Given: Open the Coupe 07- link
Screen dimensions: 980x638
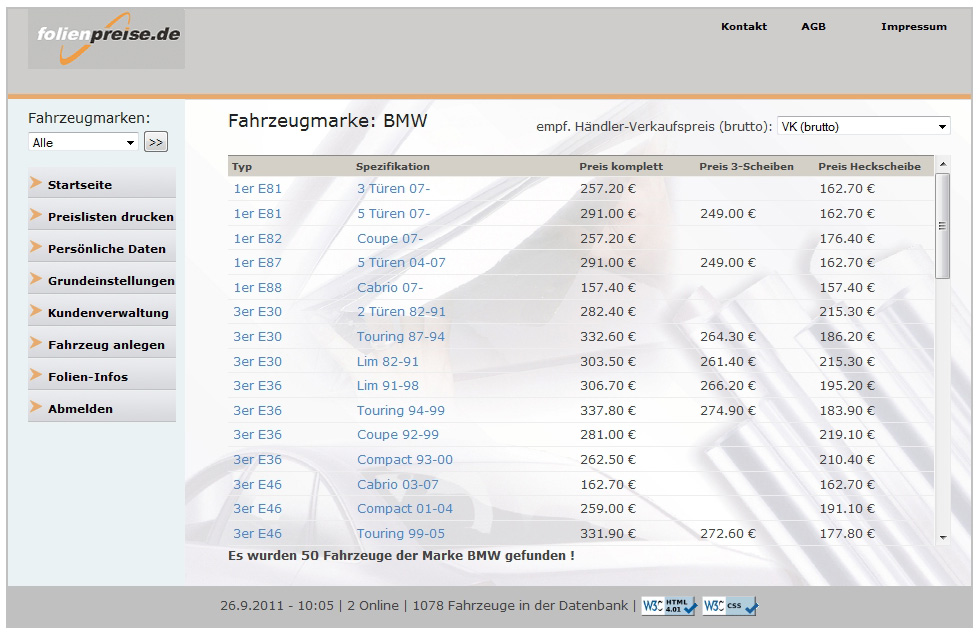Looking at the screenshot, I should (390, 239).
